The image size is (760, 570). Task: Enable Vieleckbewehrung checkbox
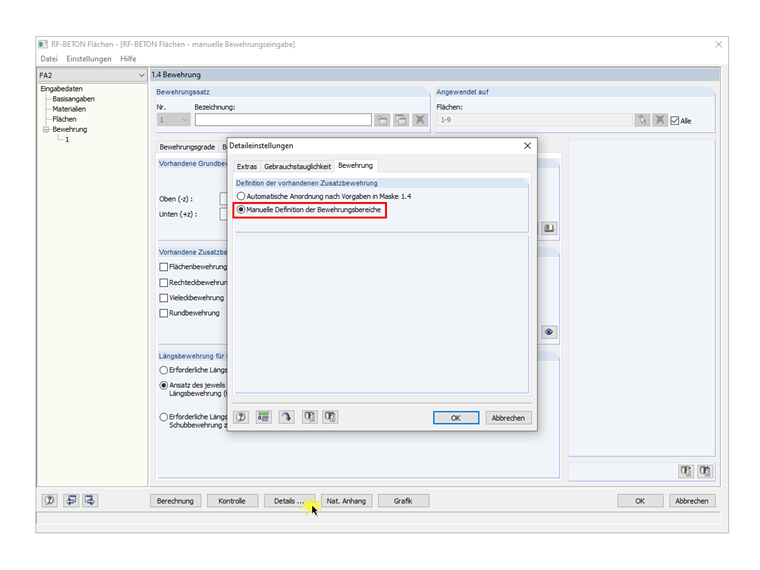164,298
